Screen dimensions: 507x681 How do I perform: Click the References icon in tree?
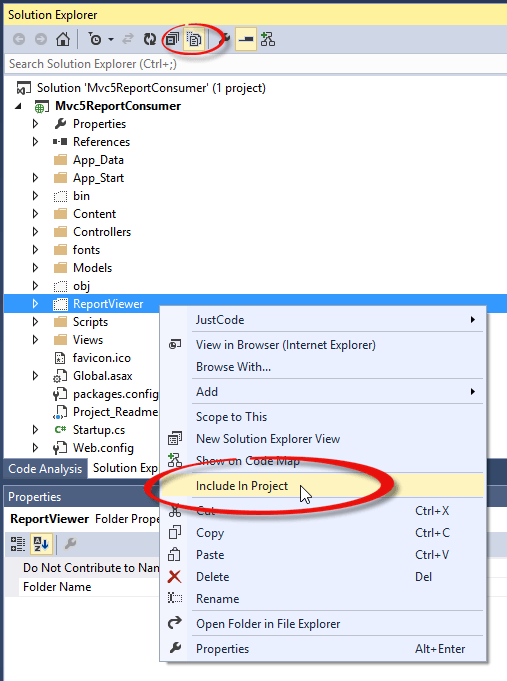point(60,142)
